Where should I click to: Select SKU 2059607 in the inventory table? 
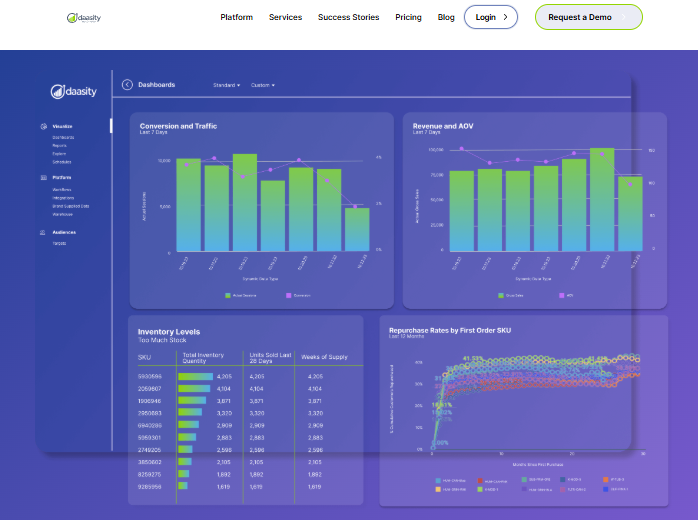[150, 389]
